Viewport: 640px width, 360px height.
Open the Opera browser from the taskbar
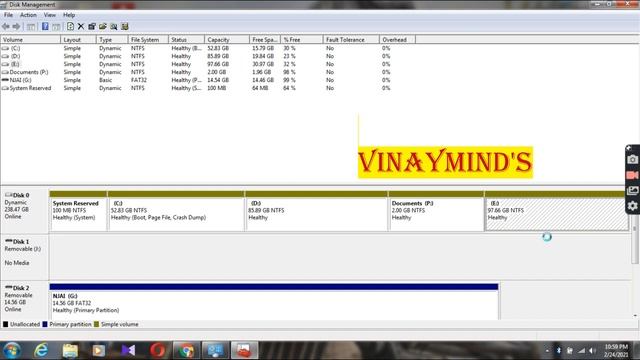[158, 350]
